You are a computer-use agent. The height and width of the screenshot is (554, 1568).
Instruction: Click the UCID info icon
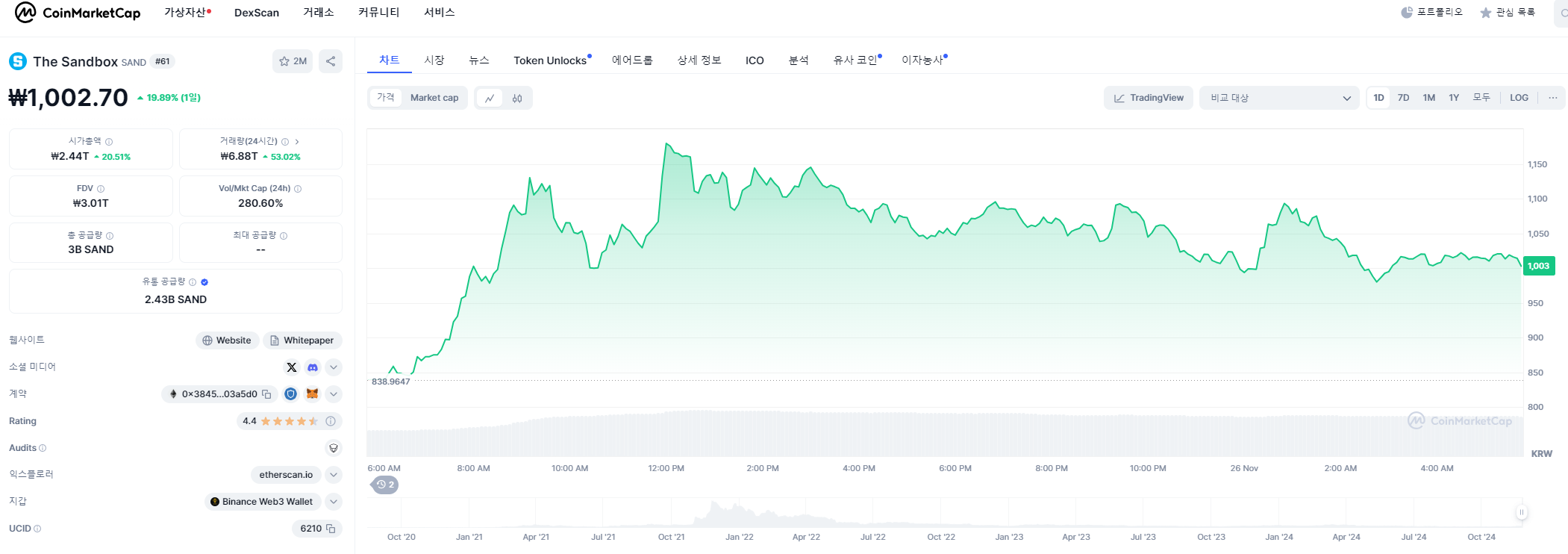point(37,529)
